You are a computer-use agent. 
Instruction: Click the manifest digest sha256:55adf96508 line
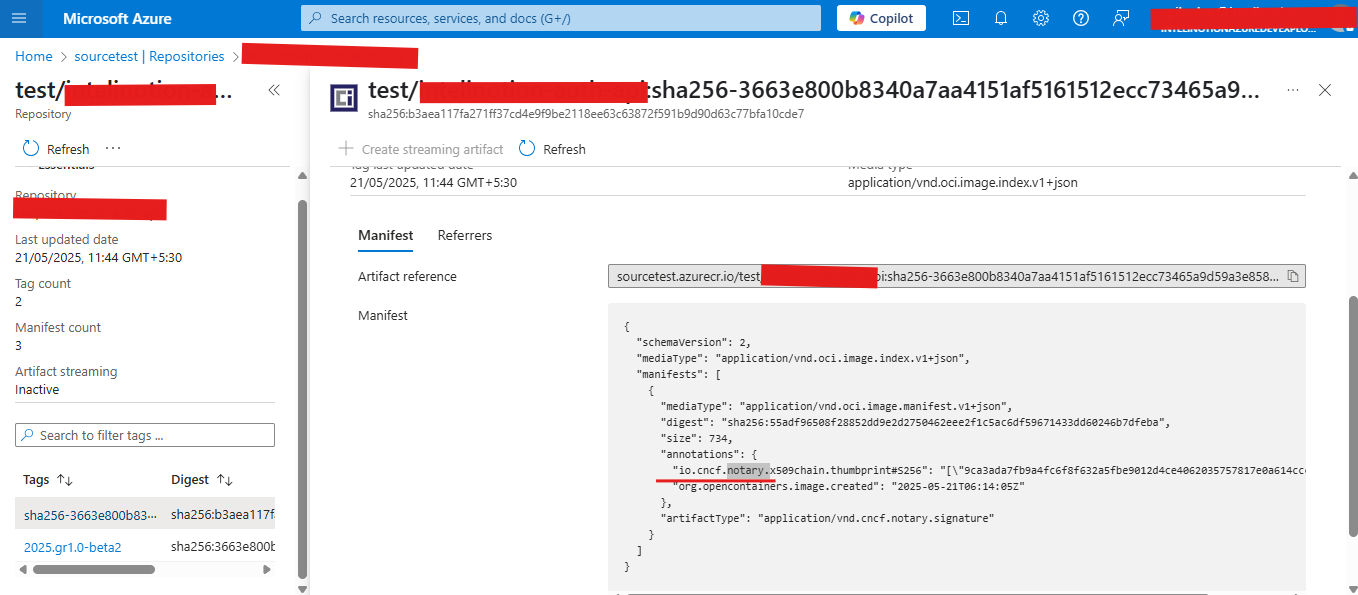915,422
